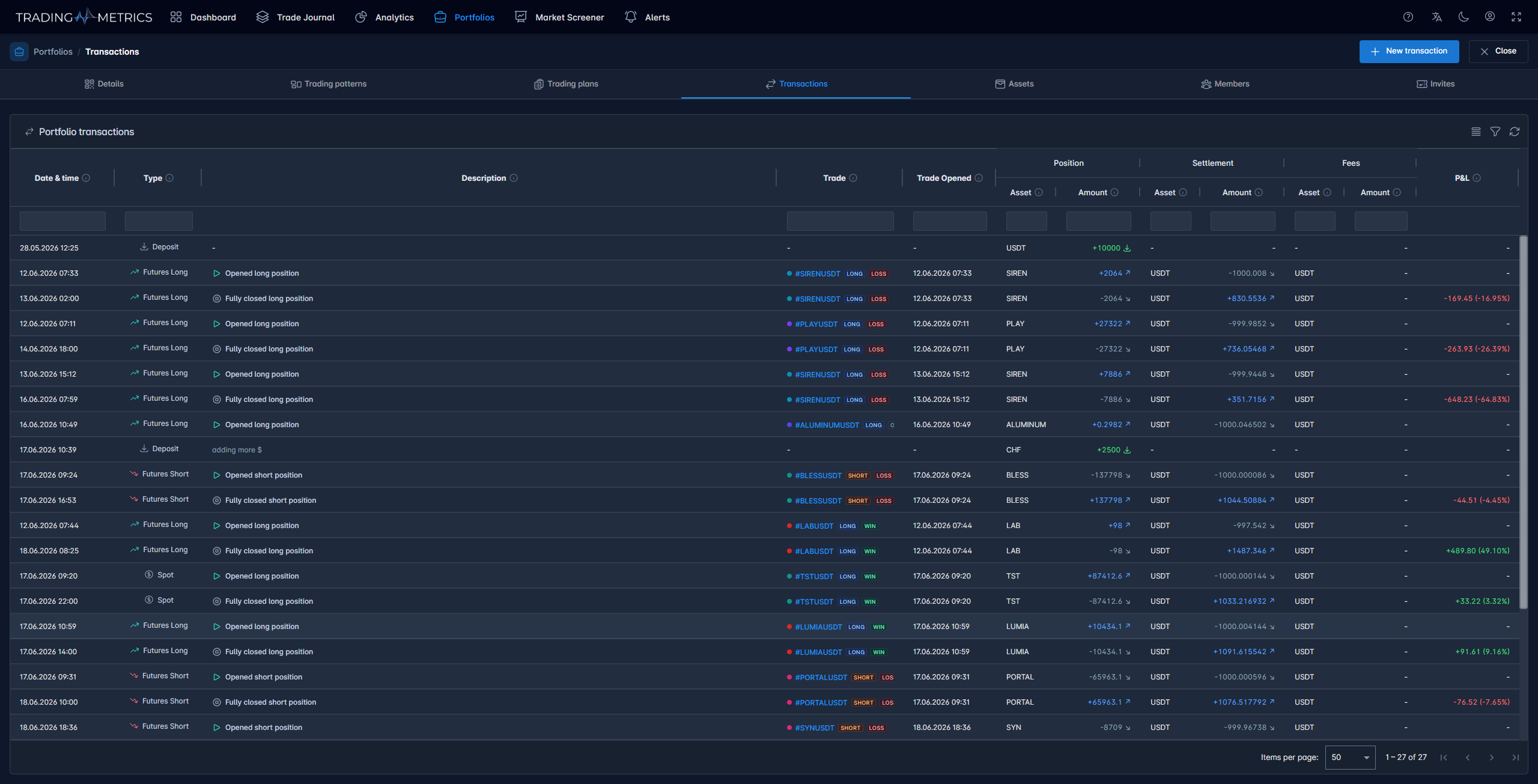
Task: Open the help question mark icon
Action: 1408,17
